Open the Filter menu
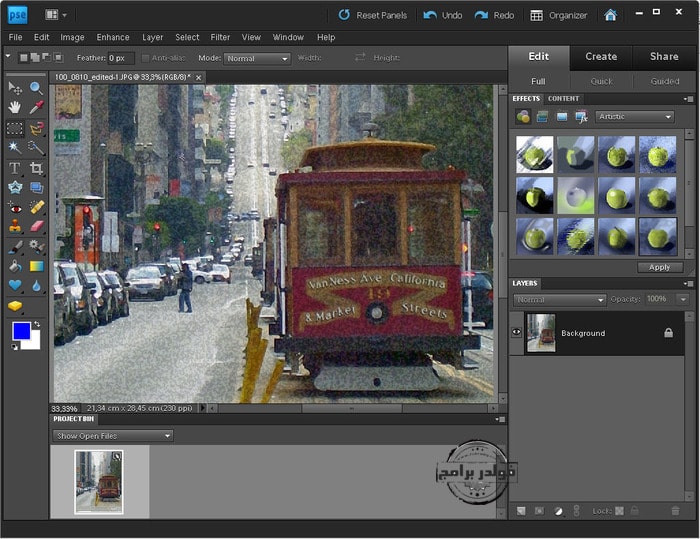 pyautogui.click(x=220, y=38)
